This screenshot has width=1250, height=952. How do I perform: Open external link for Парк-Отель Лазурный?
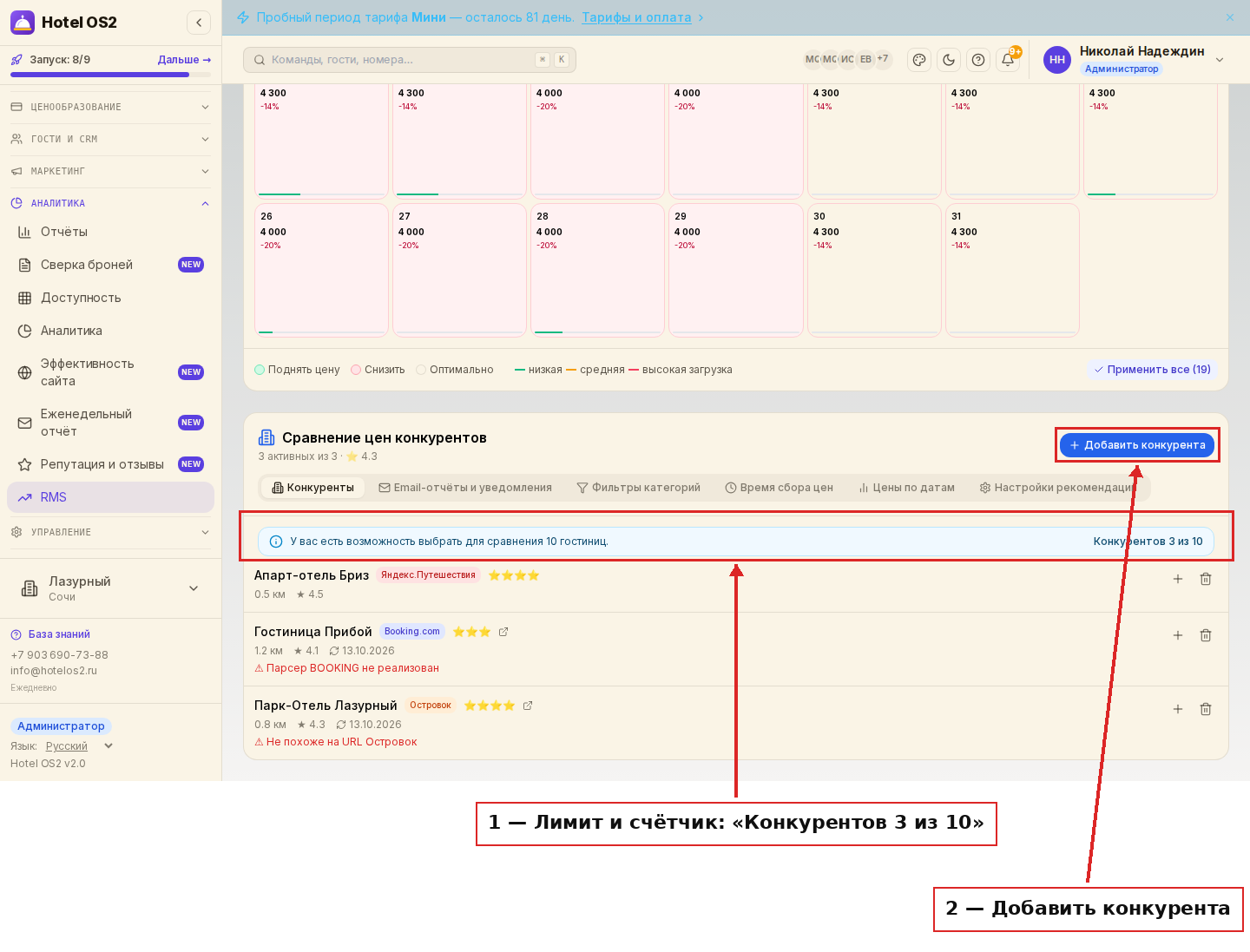(x=528, y=706)
